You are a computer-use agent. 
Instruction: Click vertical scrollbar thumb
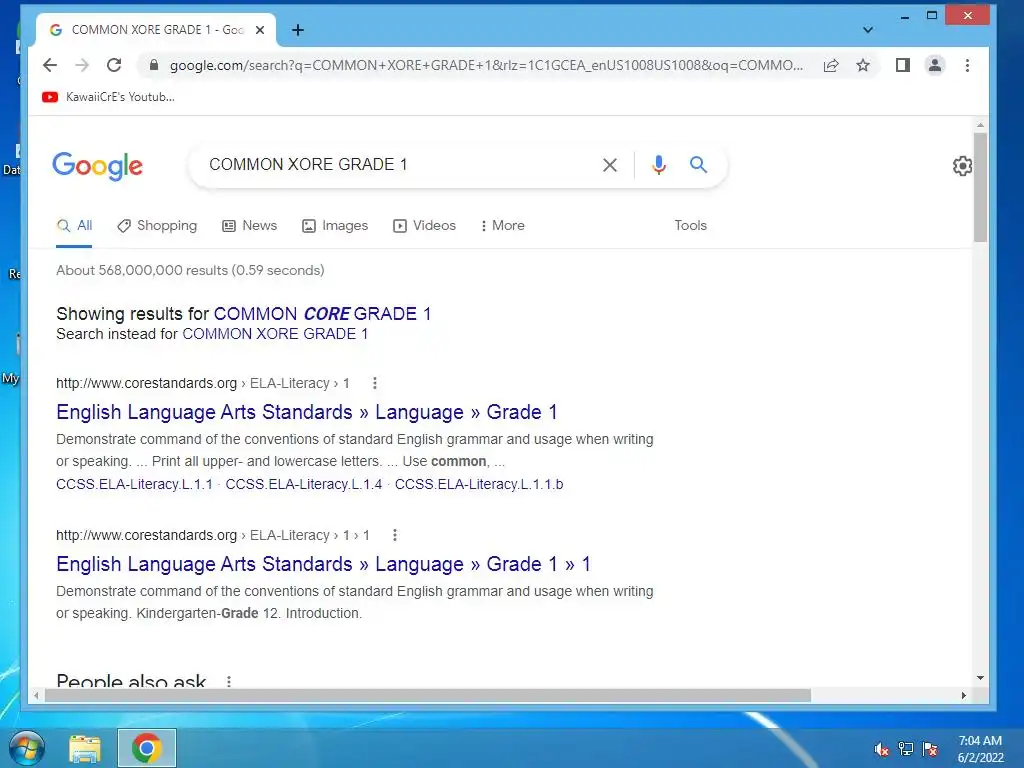click(x=980, y=187)
